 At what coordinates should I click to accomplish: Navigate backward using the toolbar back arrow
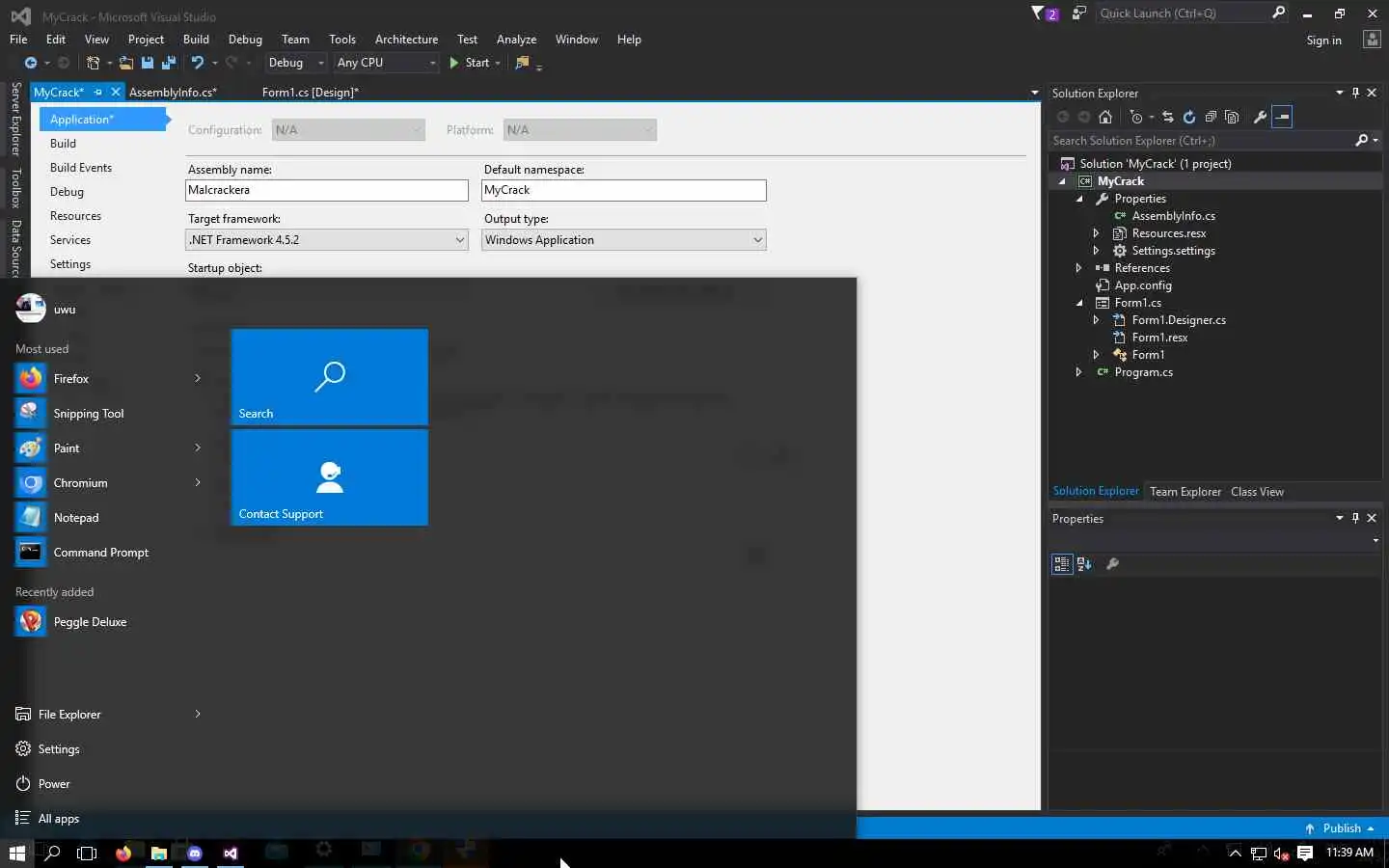click(x=31, y=63)
